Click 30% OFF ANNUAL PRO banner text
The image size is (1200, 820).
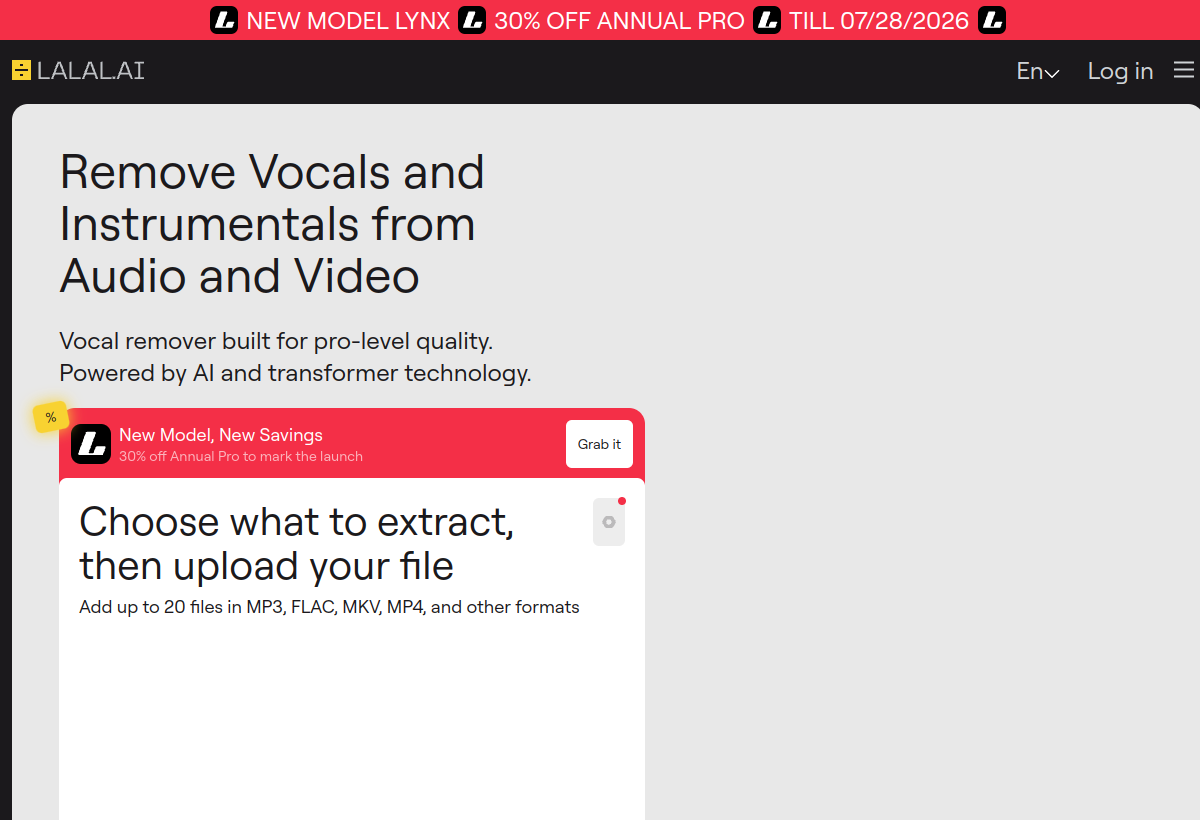pyautogui.click(x=619, y=20)
